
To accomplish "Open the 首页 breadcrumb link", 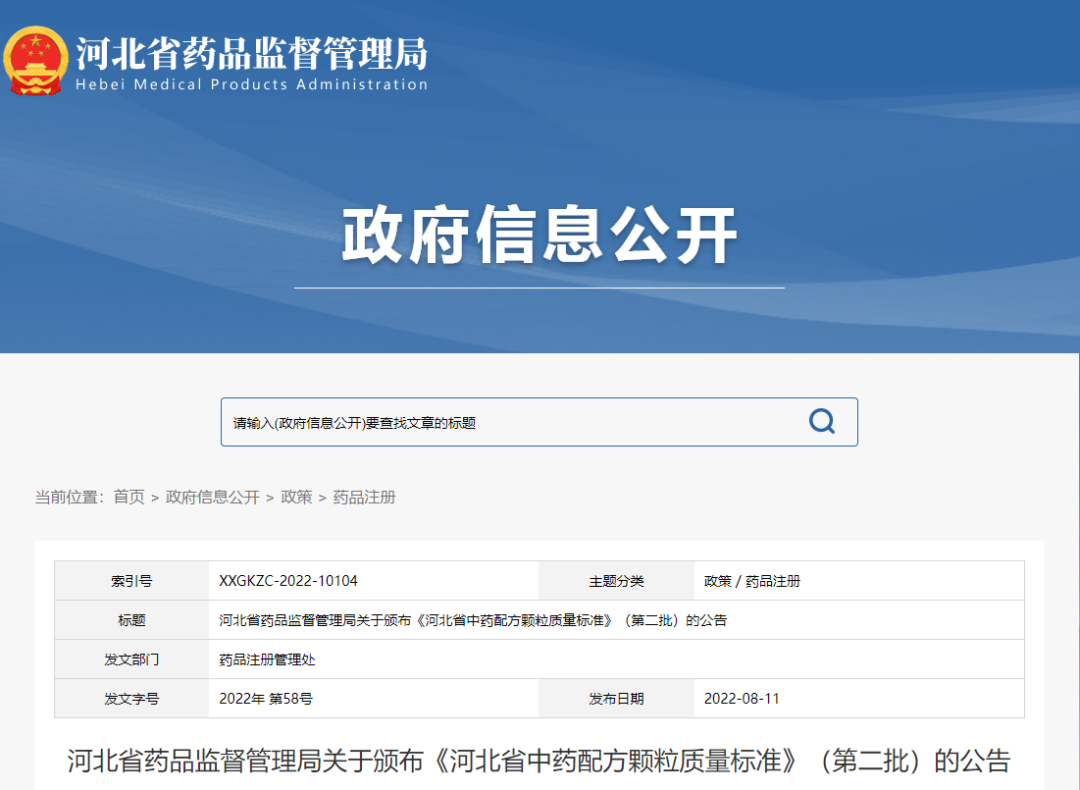I will coord(127,497).
